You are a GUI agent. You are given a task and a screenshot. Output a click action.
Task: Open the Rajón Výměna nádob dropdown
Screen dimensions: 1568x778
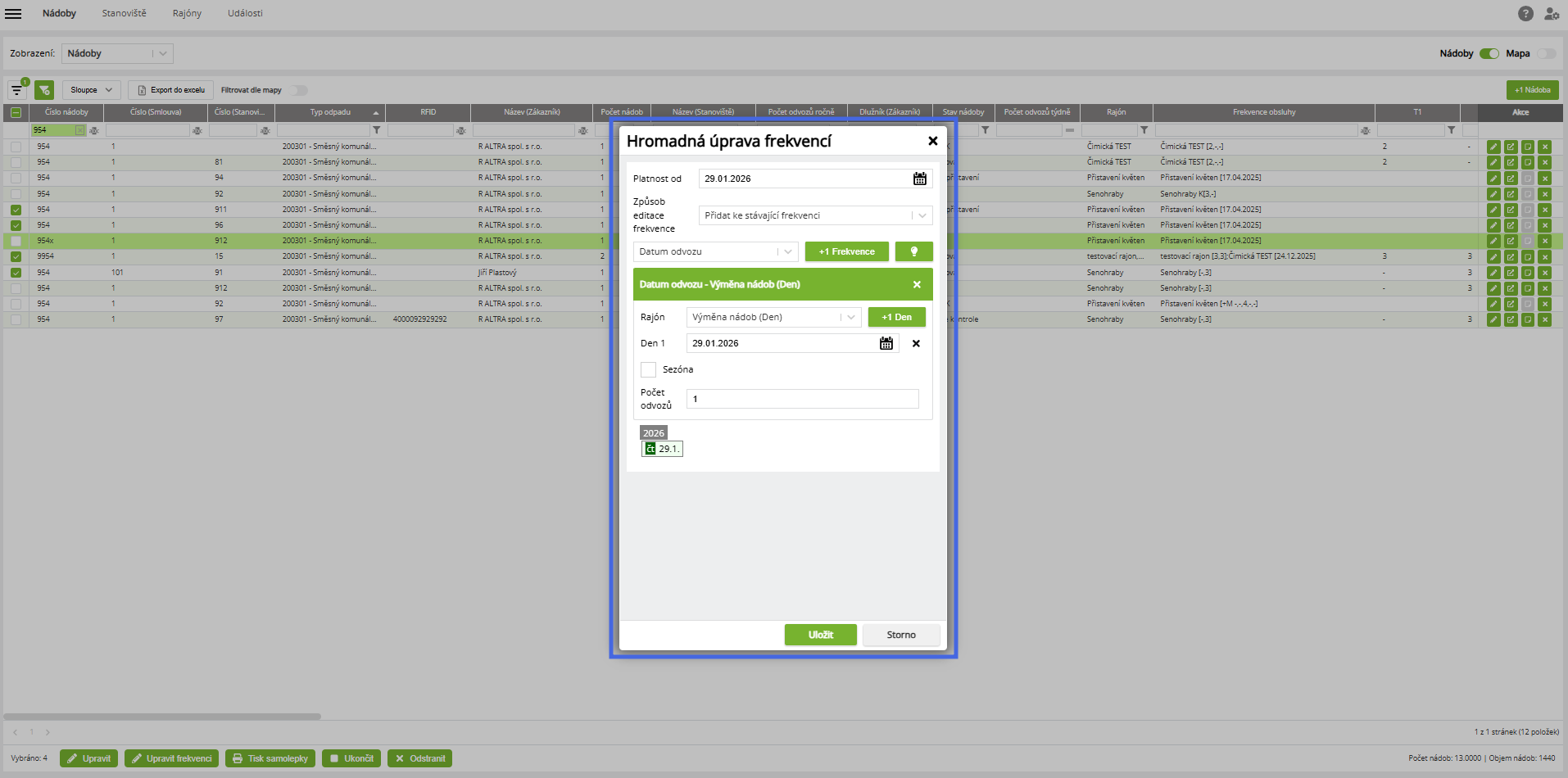click(773, 317)
